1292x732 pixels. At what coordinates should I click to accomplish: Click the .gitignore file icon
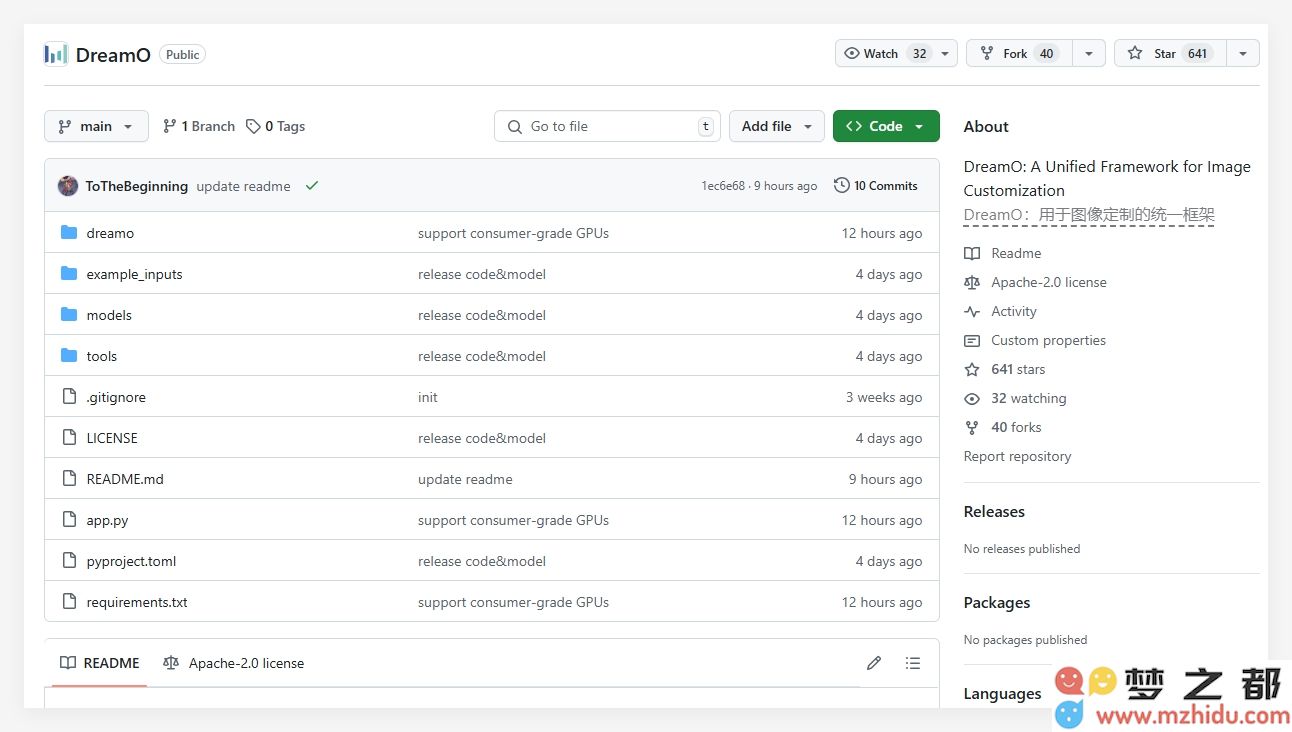(x=69, y=397)
